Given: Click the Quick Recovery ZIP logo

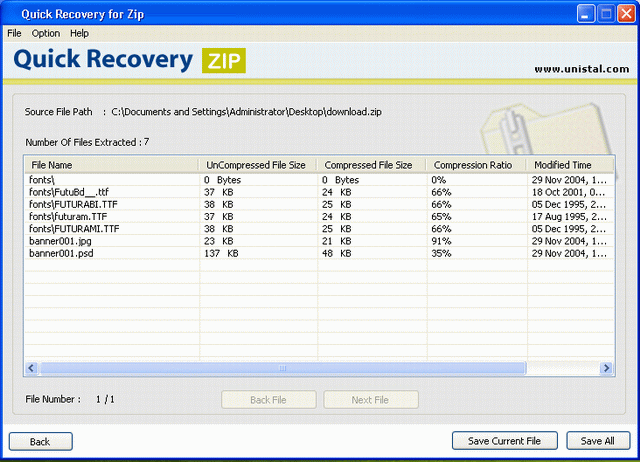Looking at the screenshot, I should (x=129, y=59).
